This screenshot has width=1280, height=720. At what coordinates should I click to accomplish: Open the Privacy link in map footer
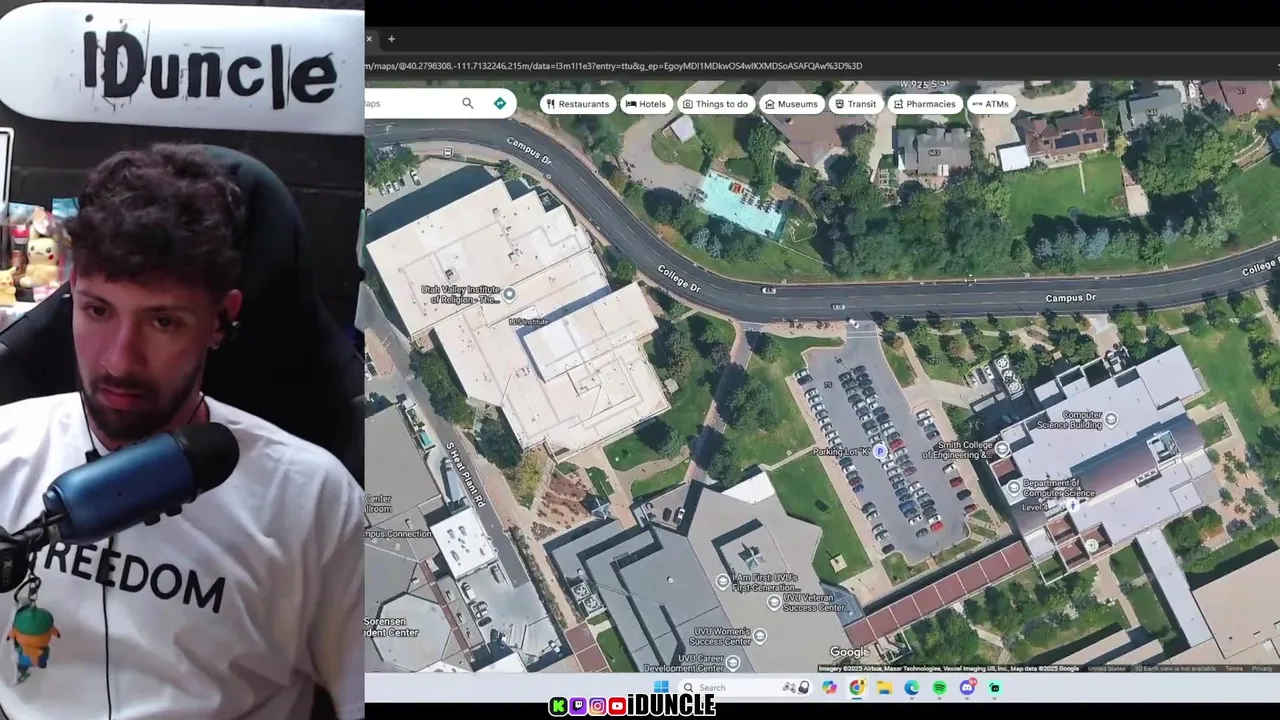click(x=1262, y=668)
